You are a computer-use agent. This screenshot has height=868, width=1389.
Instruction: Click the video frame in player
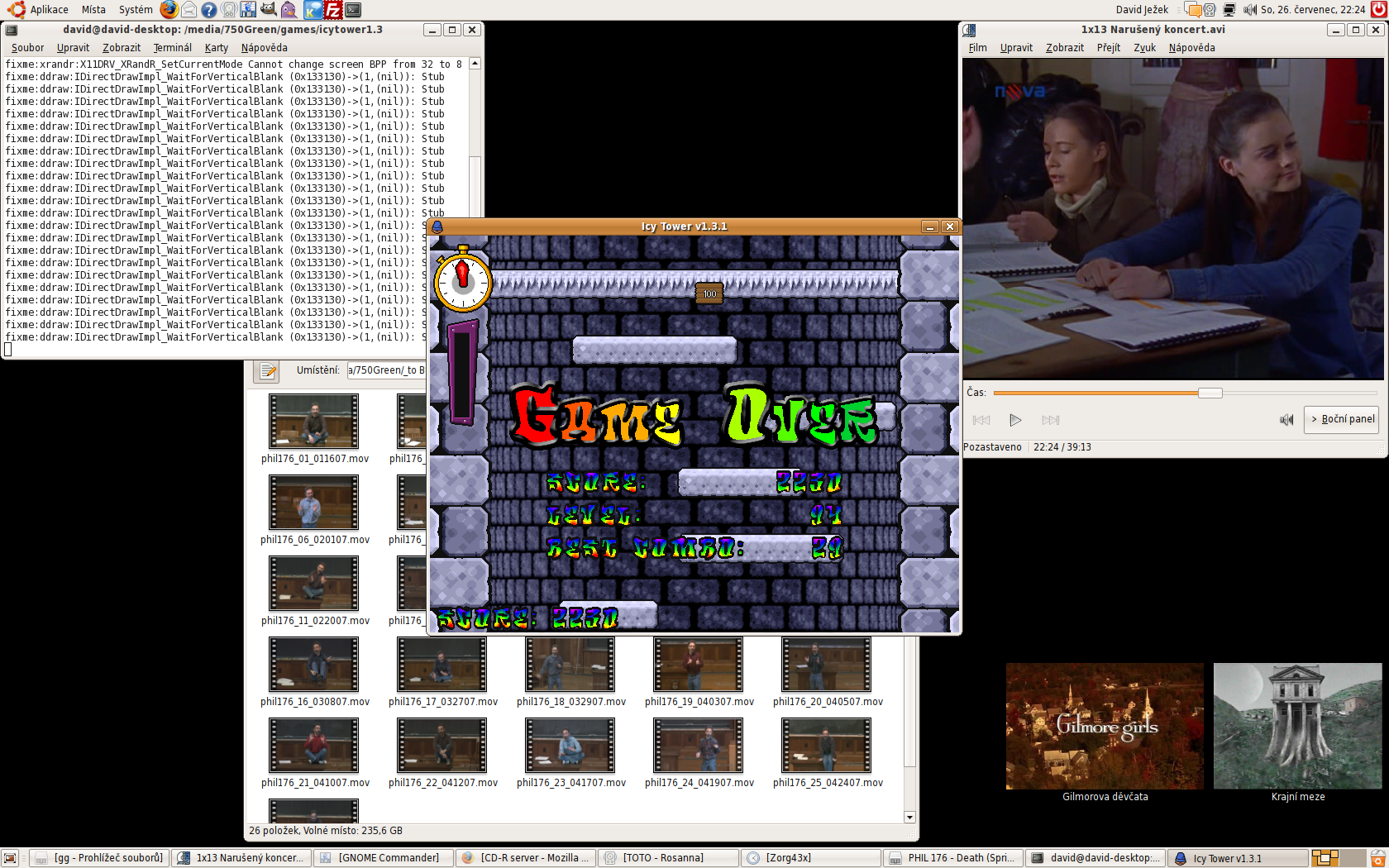tap(1173, 218)
